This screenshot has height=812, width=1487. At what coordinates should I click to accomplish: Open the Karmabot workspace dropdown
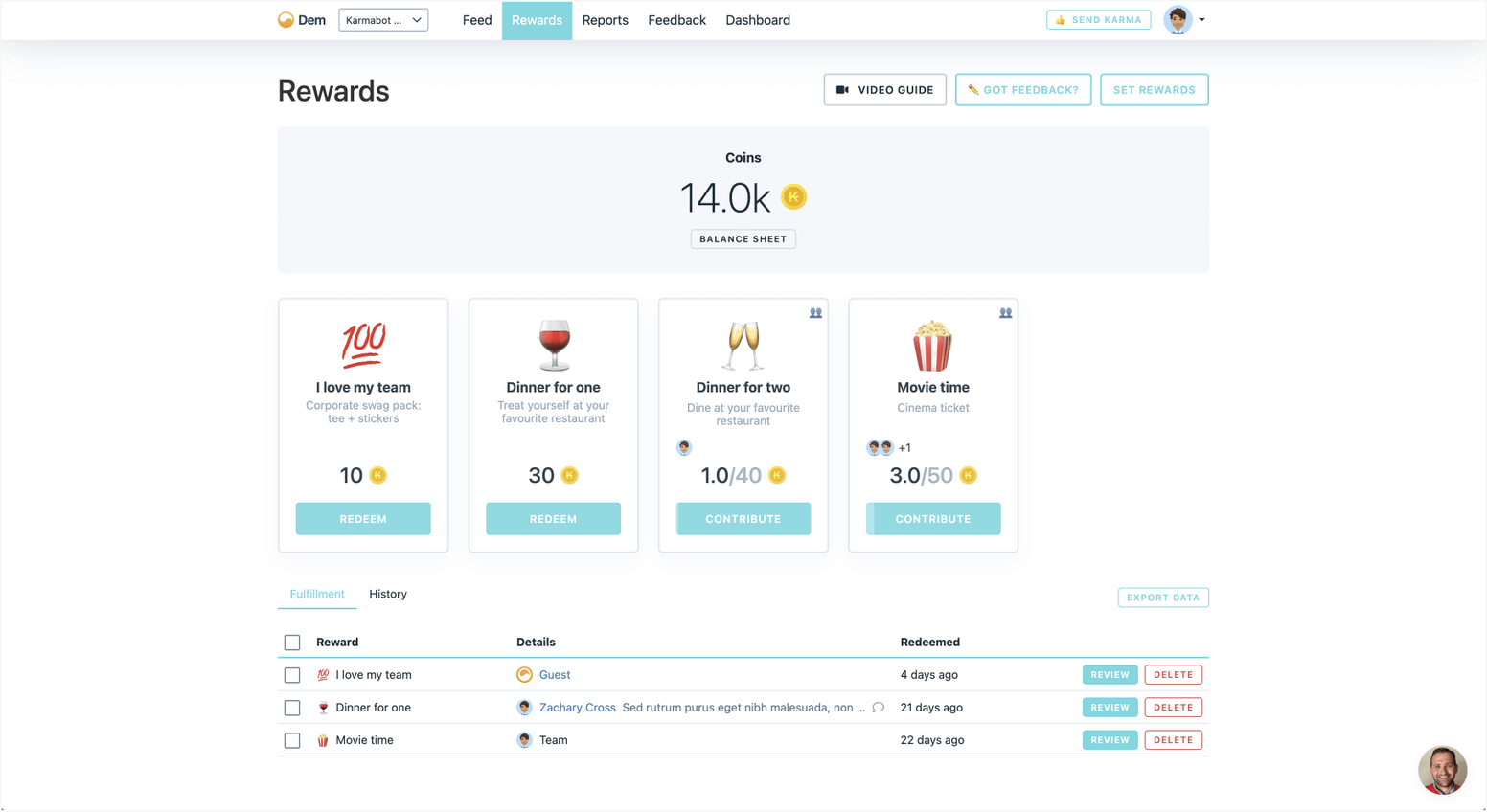point(383,20)
